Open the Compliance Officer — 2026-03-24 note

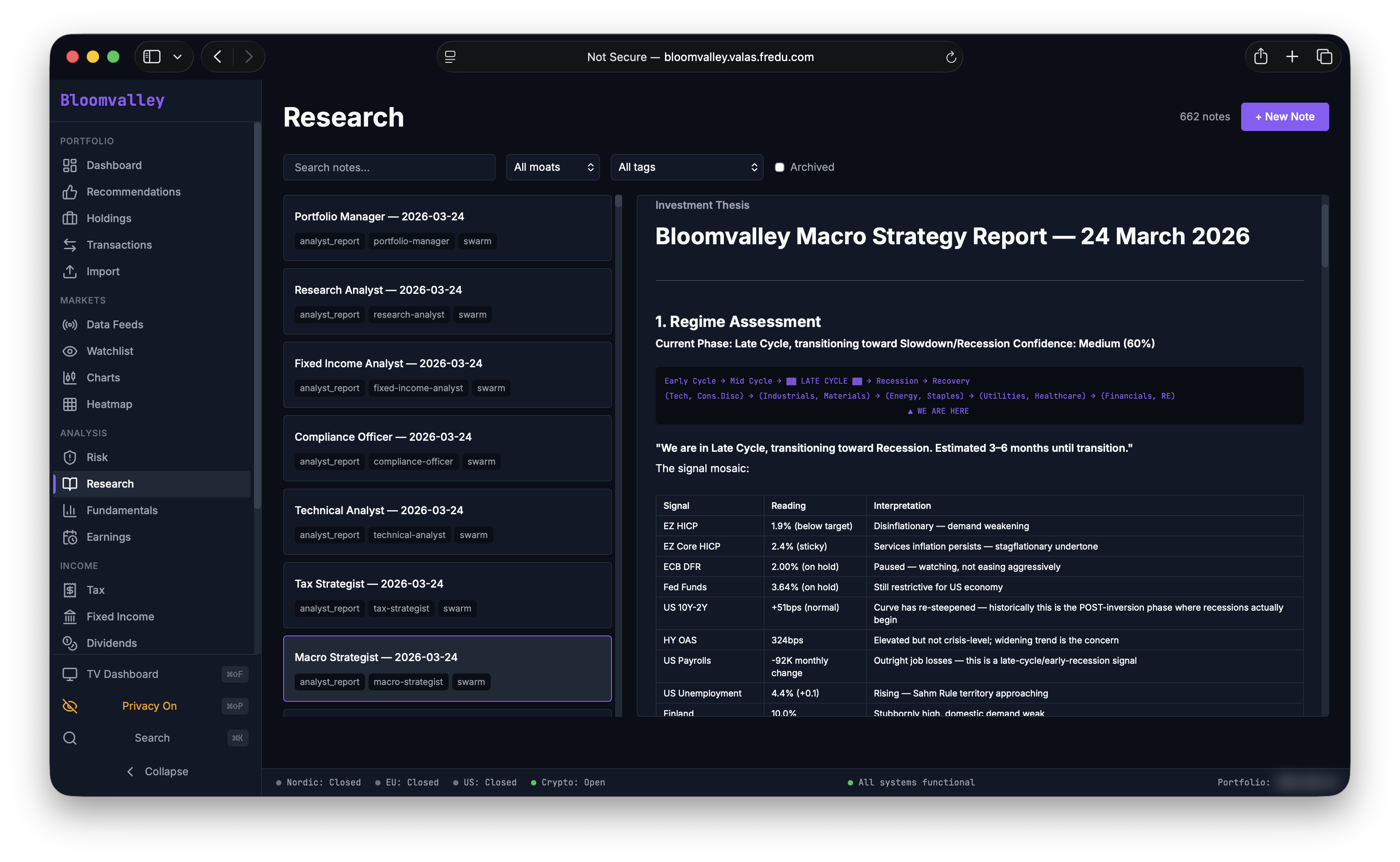coord(447,448)
